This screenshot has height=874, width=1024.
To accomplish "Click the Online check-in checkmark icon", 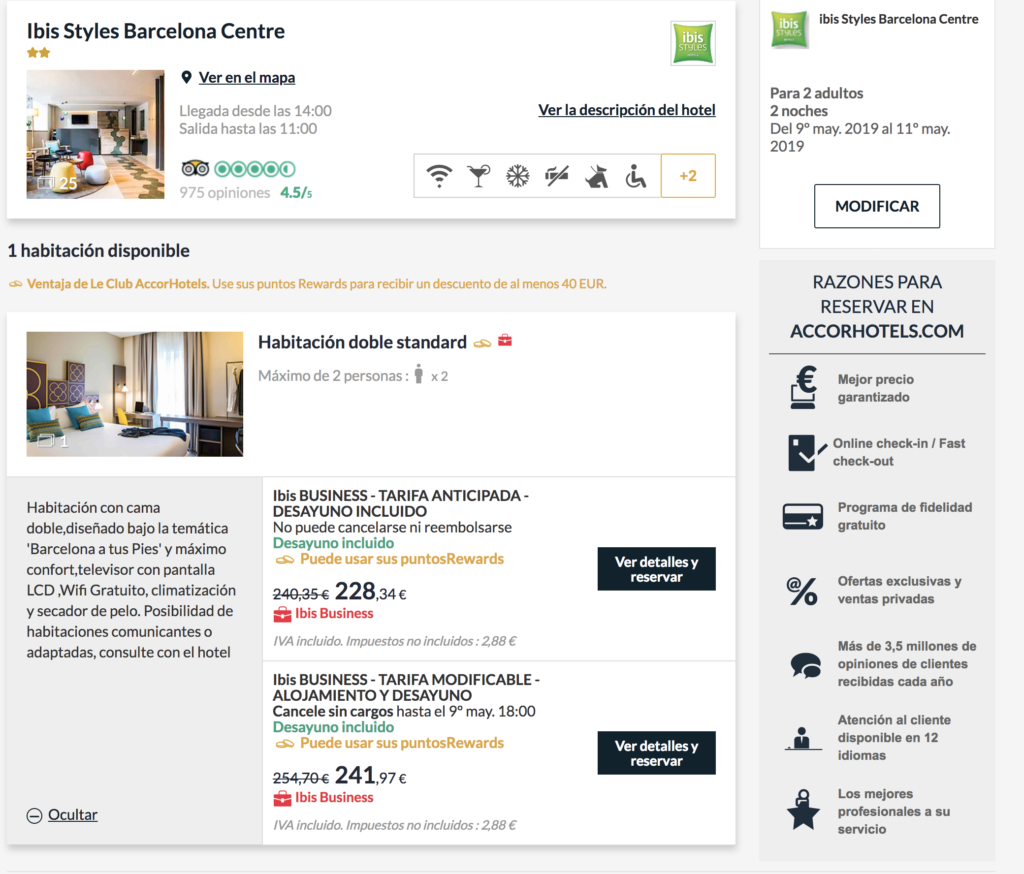I will point(807,452).
